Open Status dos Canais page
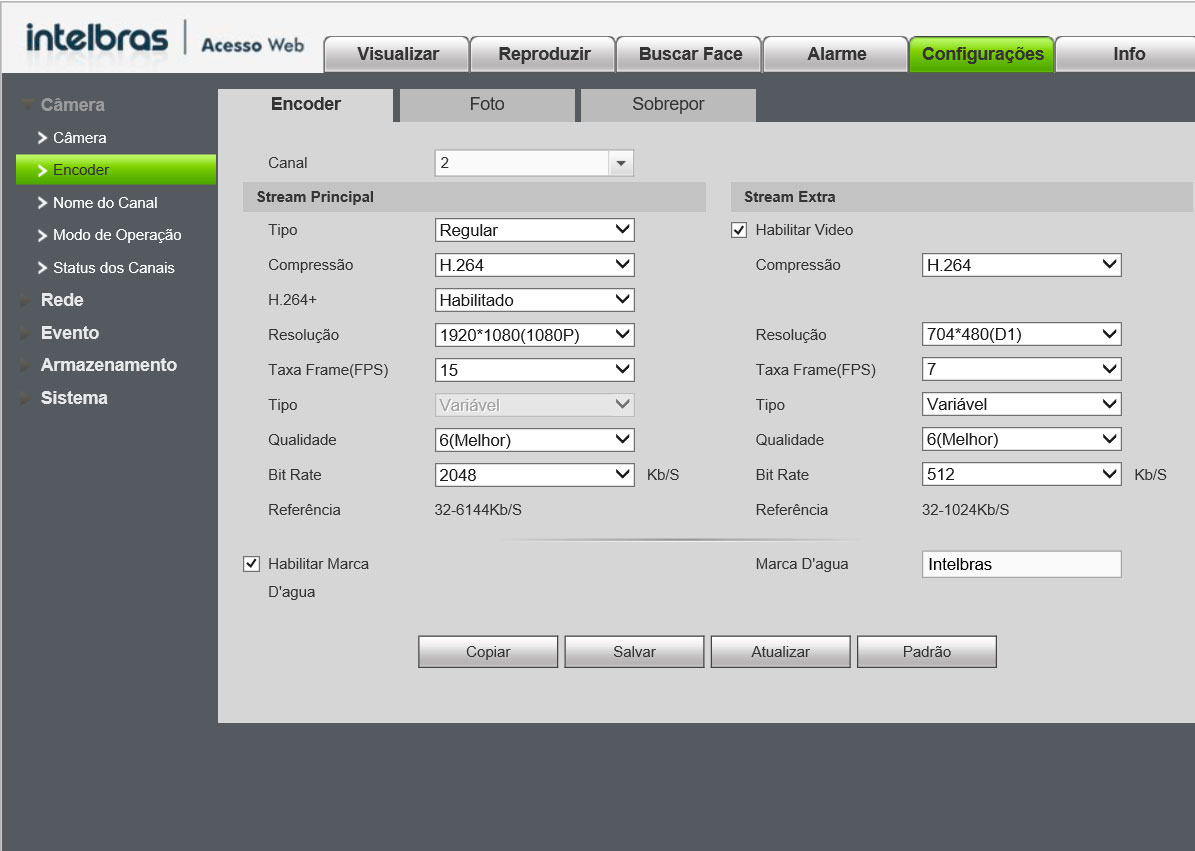Screen dimensions: 1195x851 tap(114, 267)
